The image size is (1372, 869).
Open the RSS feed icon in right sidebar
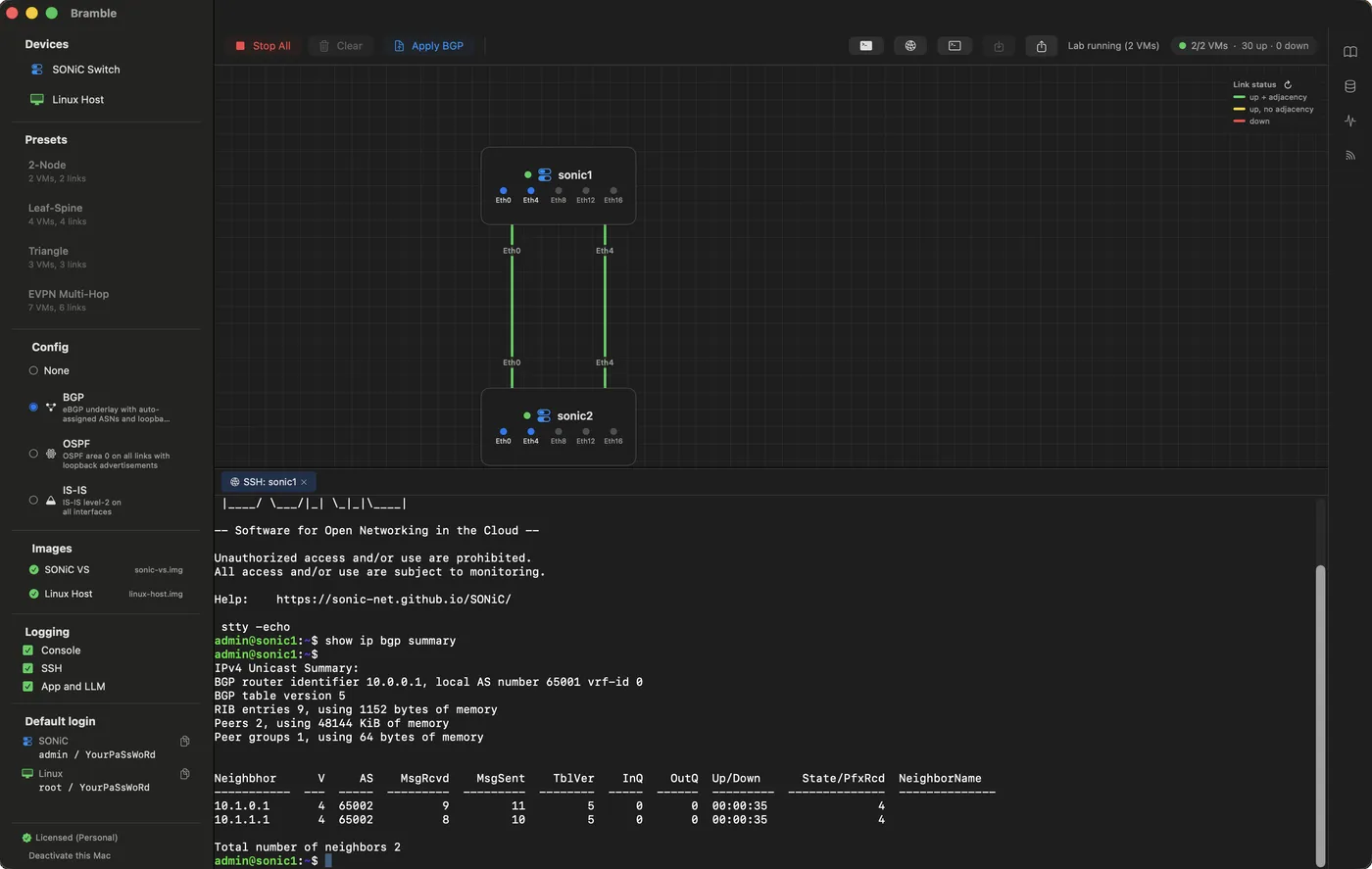click(x=1350, y=155)
